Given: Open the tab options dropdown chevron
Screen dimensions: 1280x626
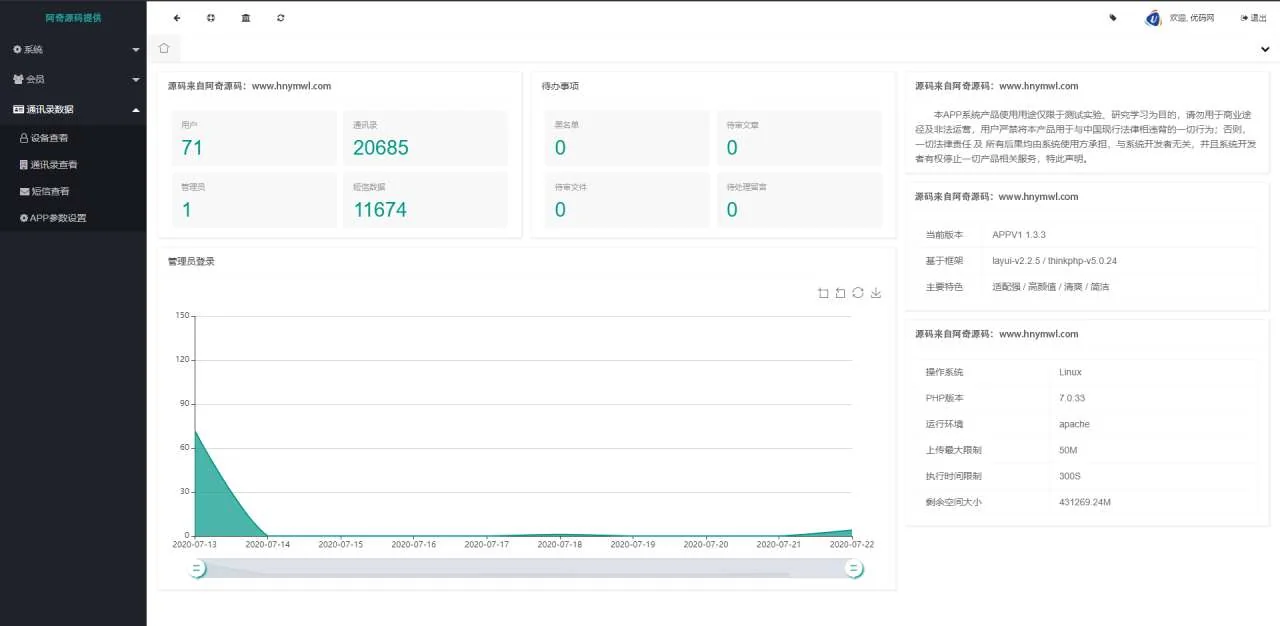Looking at the screenshot, I should 1266,48.
